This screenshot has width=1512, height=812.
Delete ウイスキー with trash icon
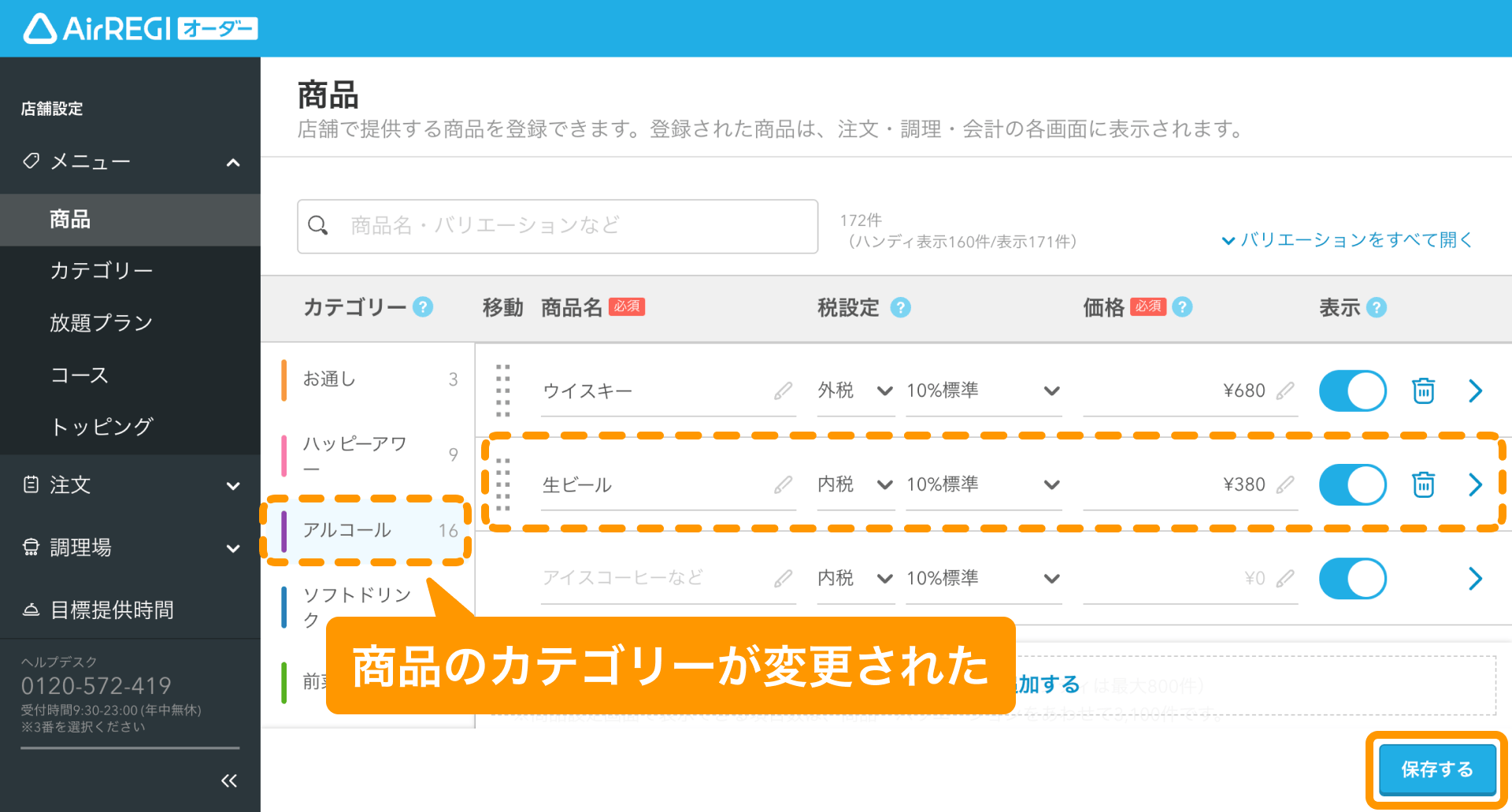coord(1423,391)
